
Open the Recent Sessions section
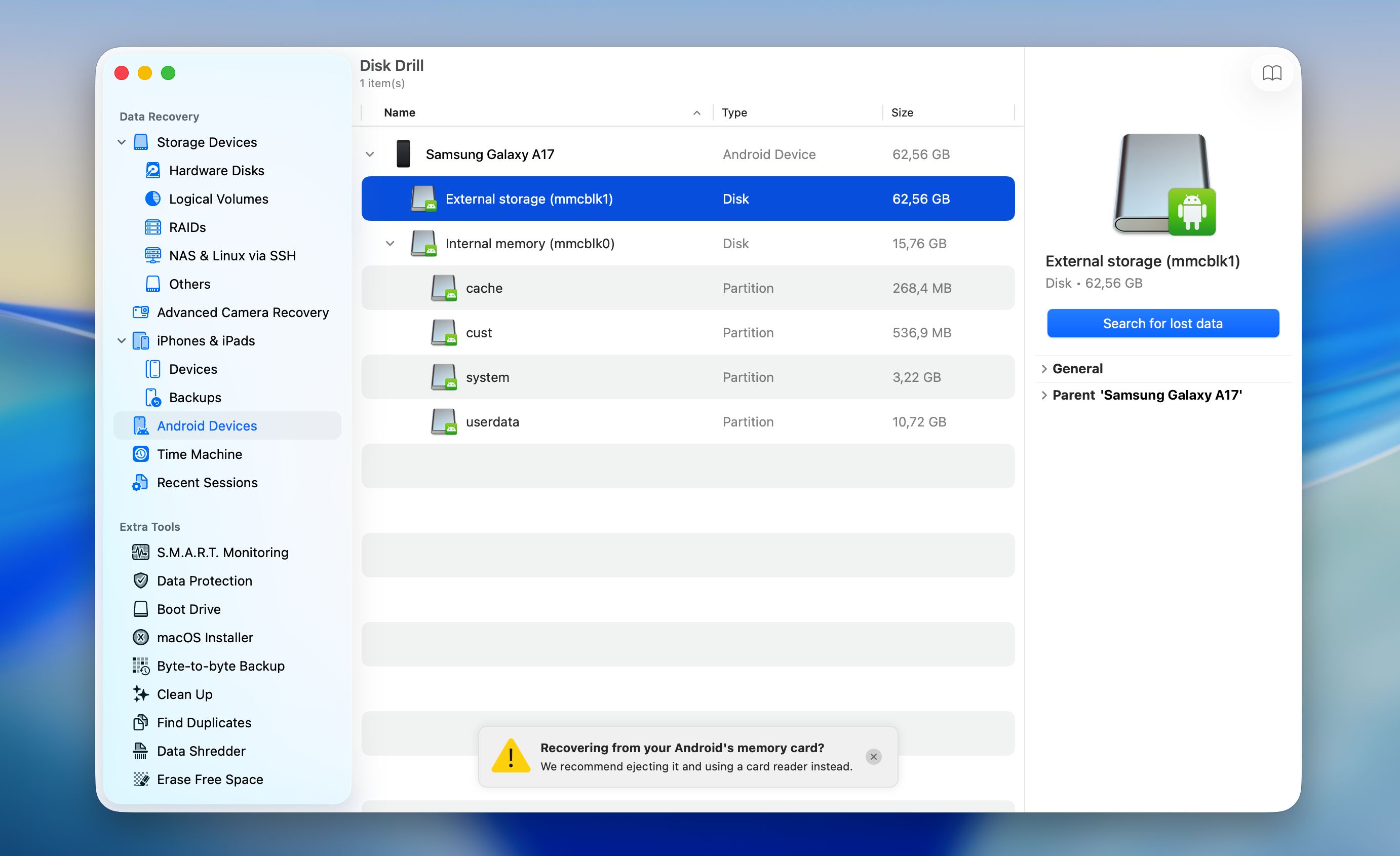pos(207,482)
